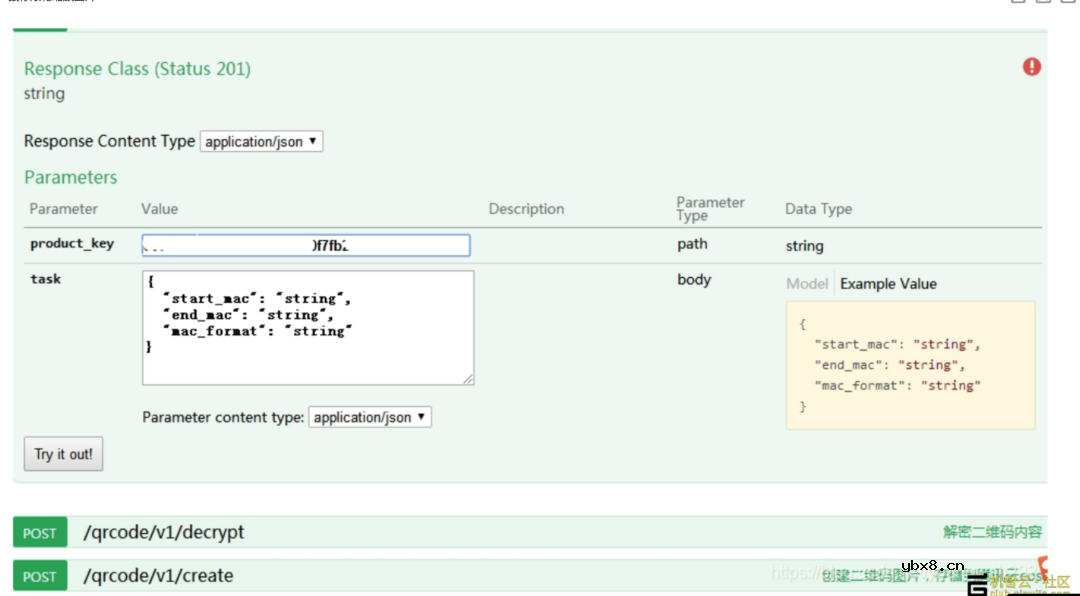This screenshot has height=596, width=1080.
Task: Click the leftmost box icon at top right
Action: (1019, 2)
